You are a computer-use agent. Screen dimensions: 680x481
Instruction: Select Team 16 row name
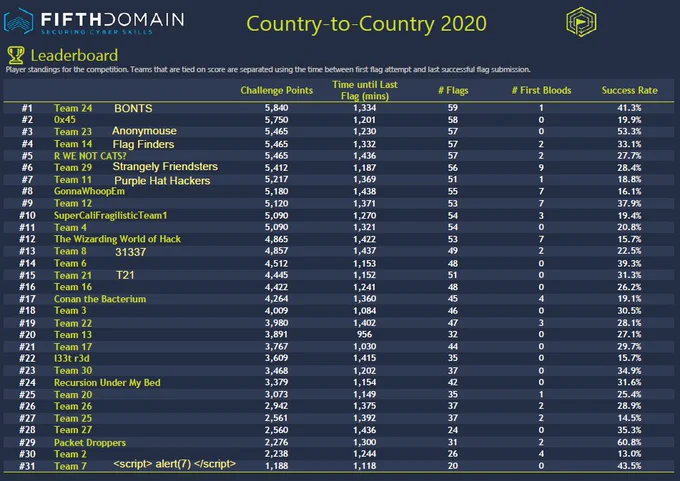(73, 287)
